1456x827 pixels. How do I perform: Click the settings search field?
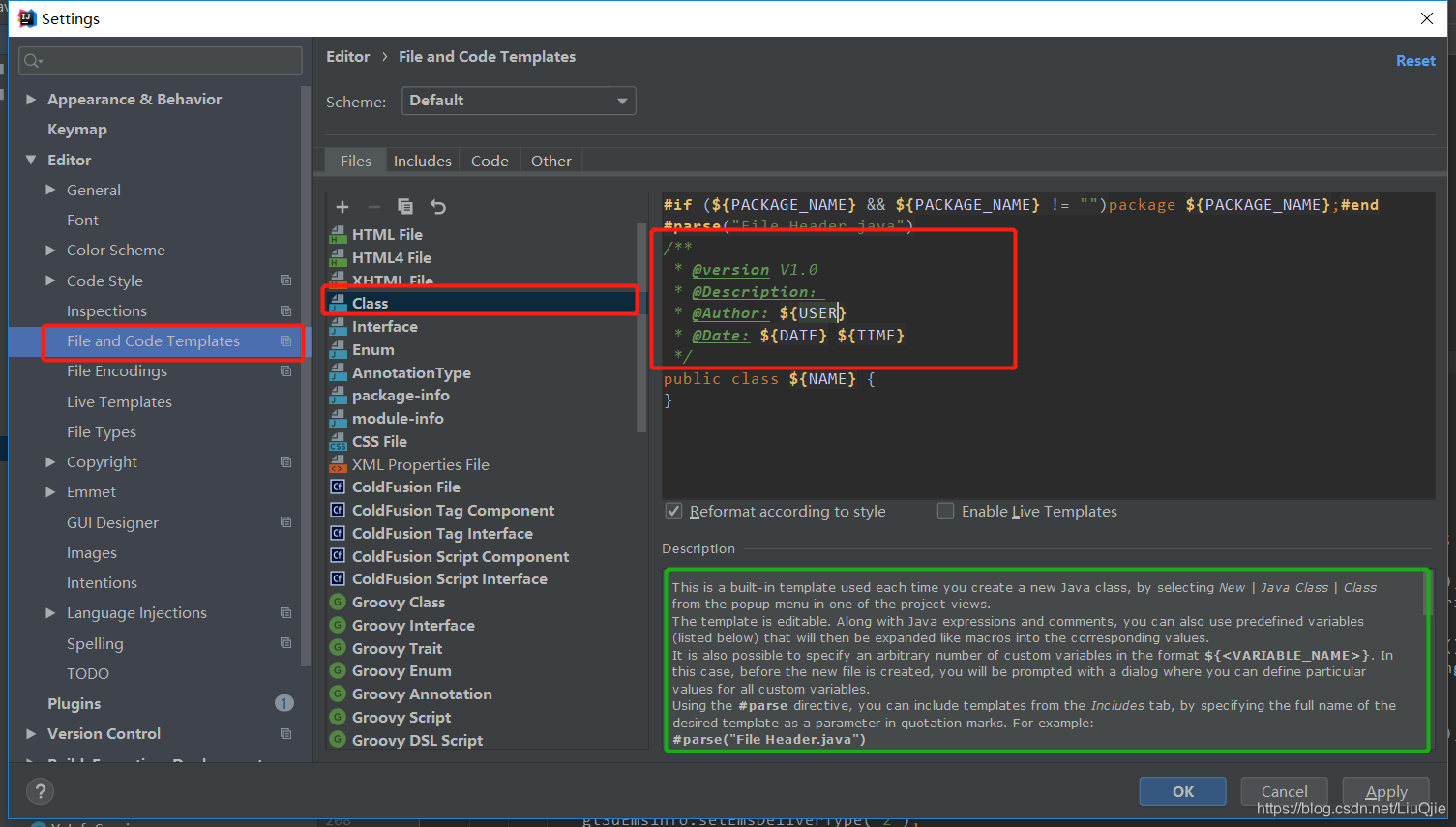(x=161, y=61)
